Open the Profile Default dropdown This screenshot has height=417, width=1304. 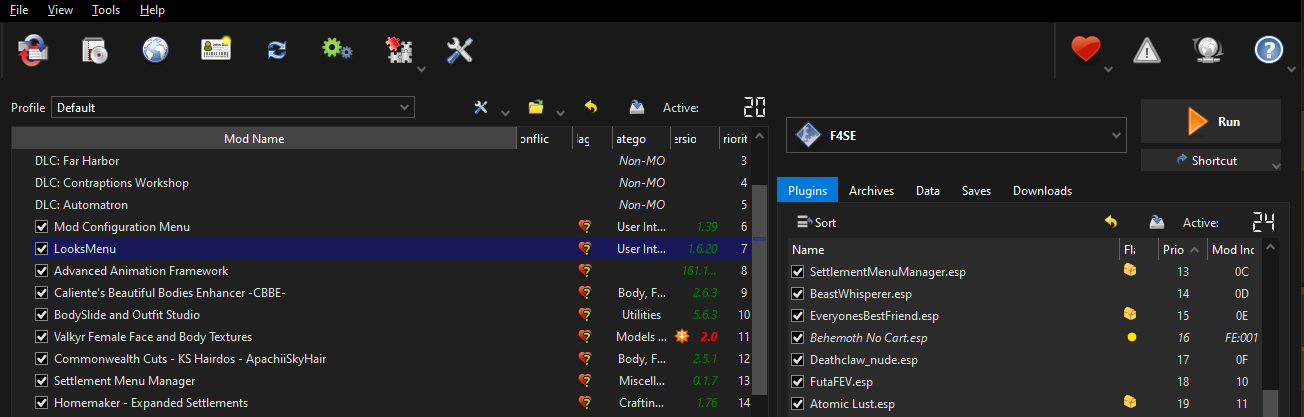pos(233,107)
